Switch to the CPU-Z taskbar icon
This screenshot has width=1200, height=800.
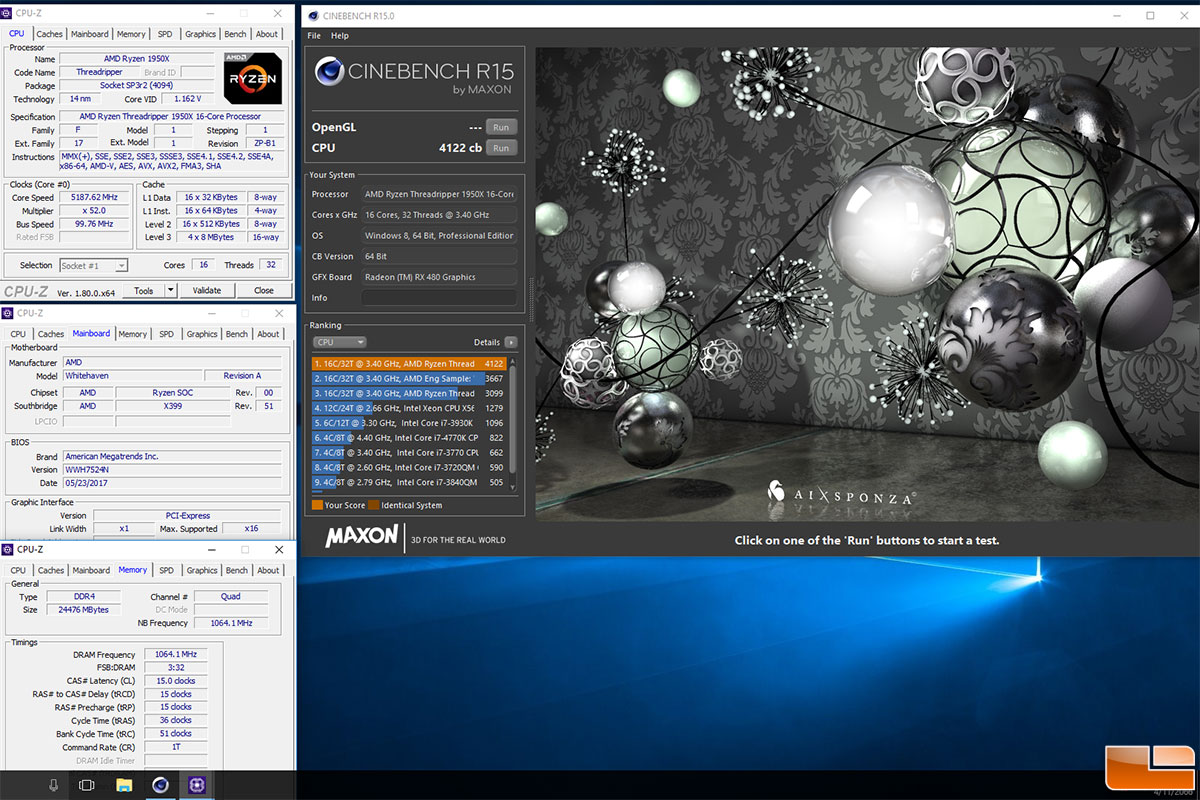click(x=196, y=785)
